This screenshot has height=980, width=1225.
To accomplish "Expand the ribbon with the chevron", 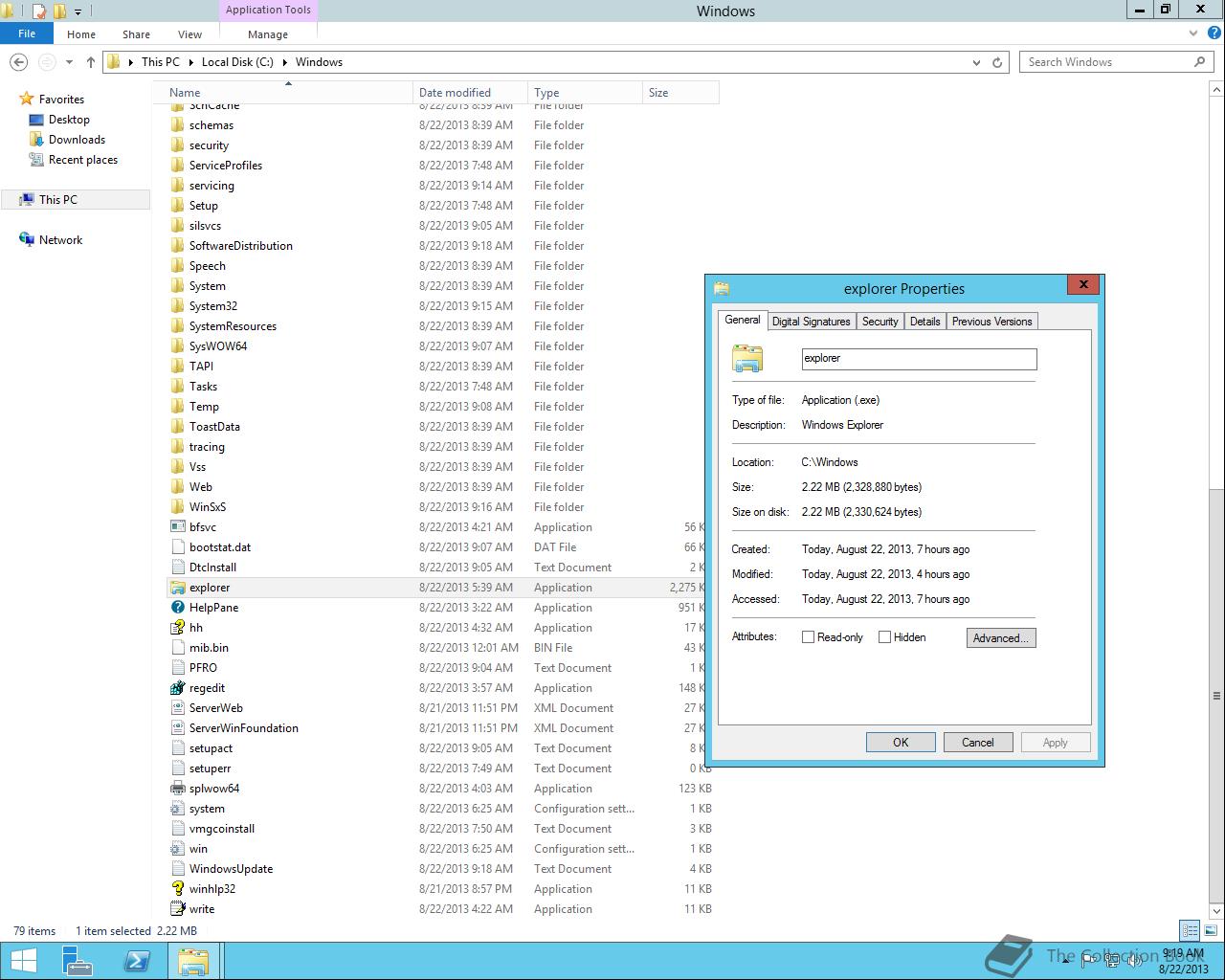I will coord(1192,33).
